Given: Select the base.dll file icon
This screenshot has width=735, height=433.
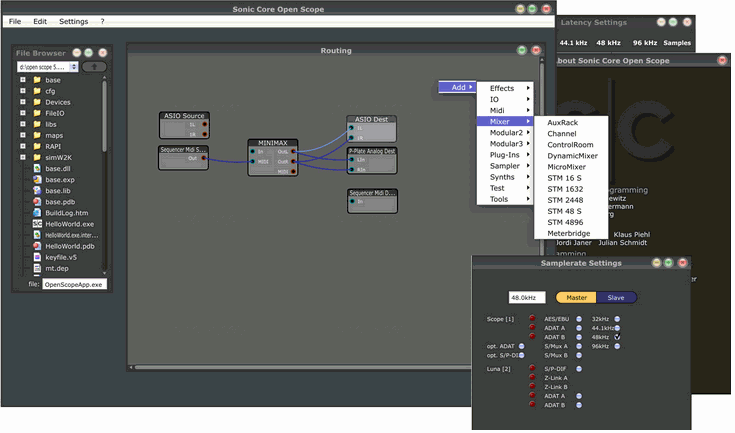Looking at the screenshot, I should coord(37,169).
